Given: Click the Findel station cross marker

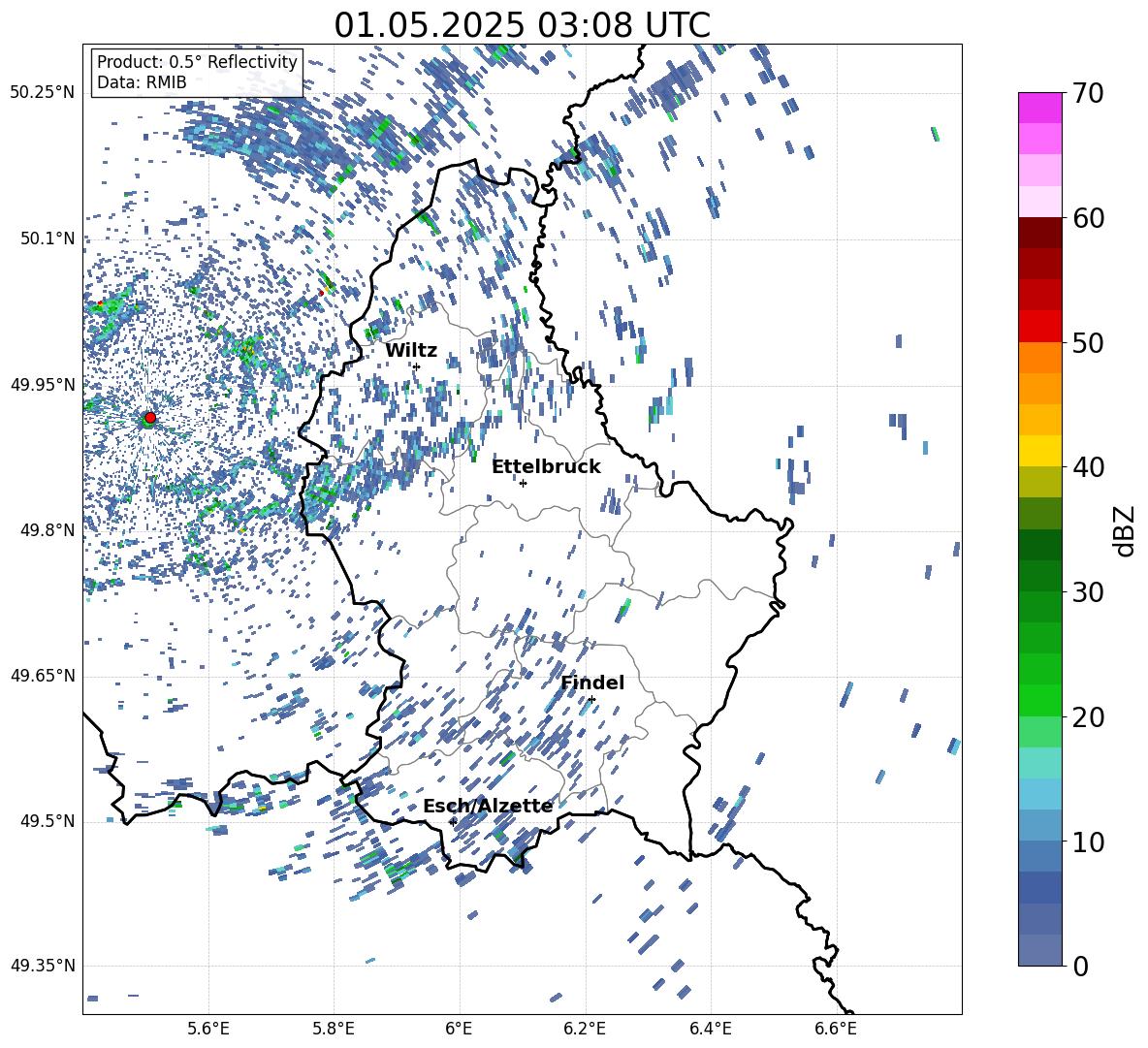Looking at the screenshot, I should [591, 700].
